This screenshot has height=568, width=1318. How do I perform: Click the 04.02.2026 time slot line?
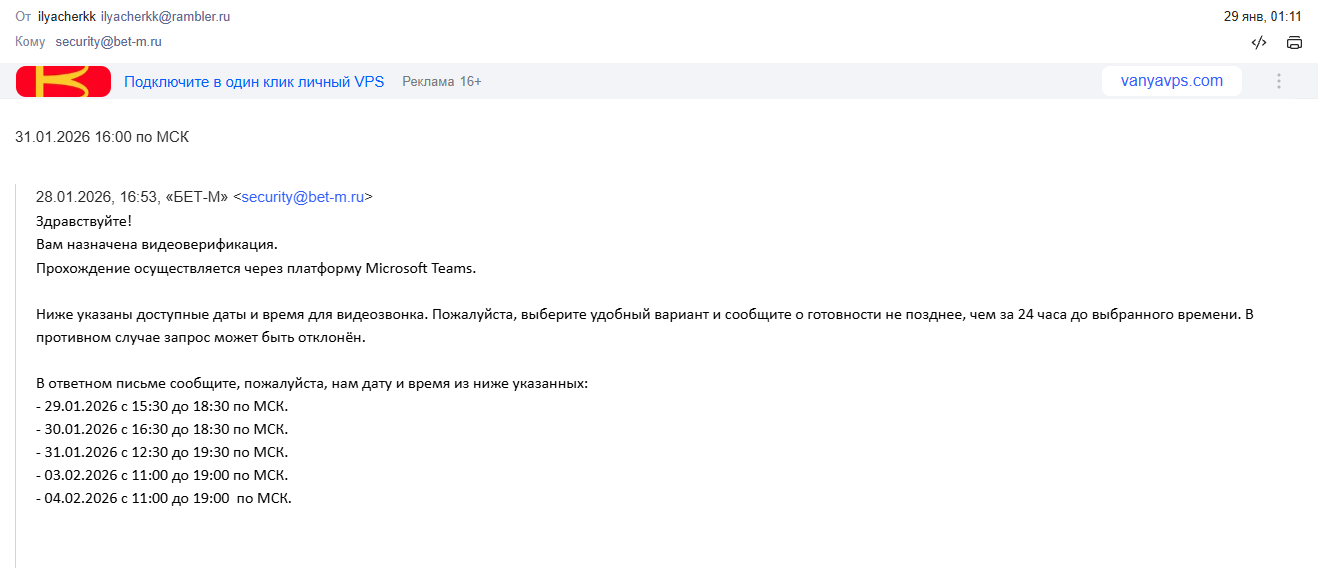tap(164, 498)
